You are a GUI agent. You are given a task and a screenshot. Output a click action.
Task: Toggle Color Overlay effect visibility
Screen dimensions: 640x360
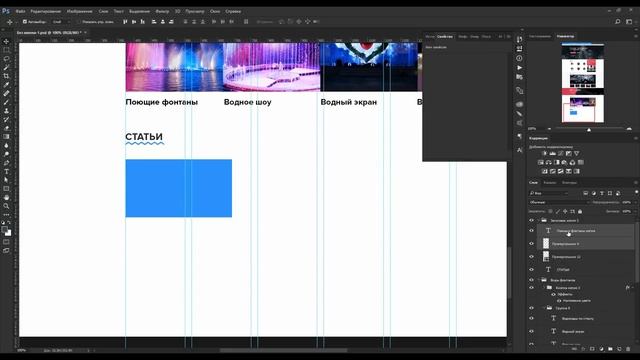click(x=559, y=301)
